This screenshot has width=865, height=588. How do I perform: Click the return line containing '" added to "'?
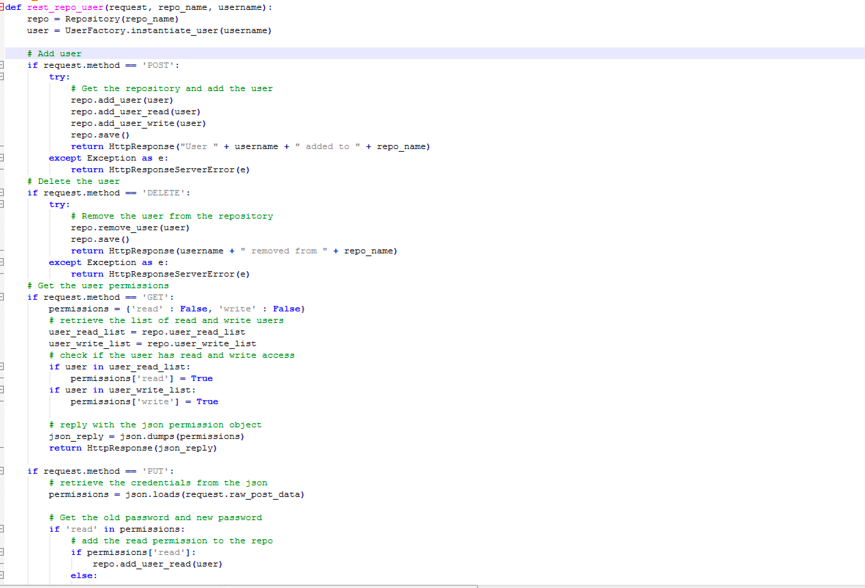[x=250, y=146]
